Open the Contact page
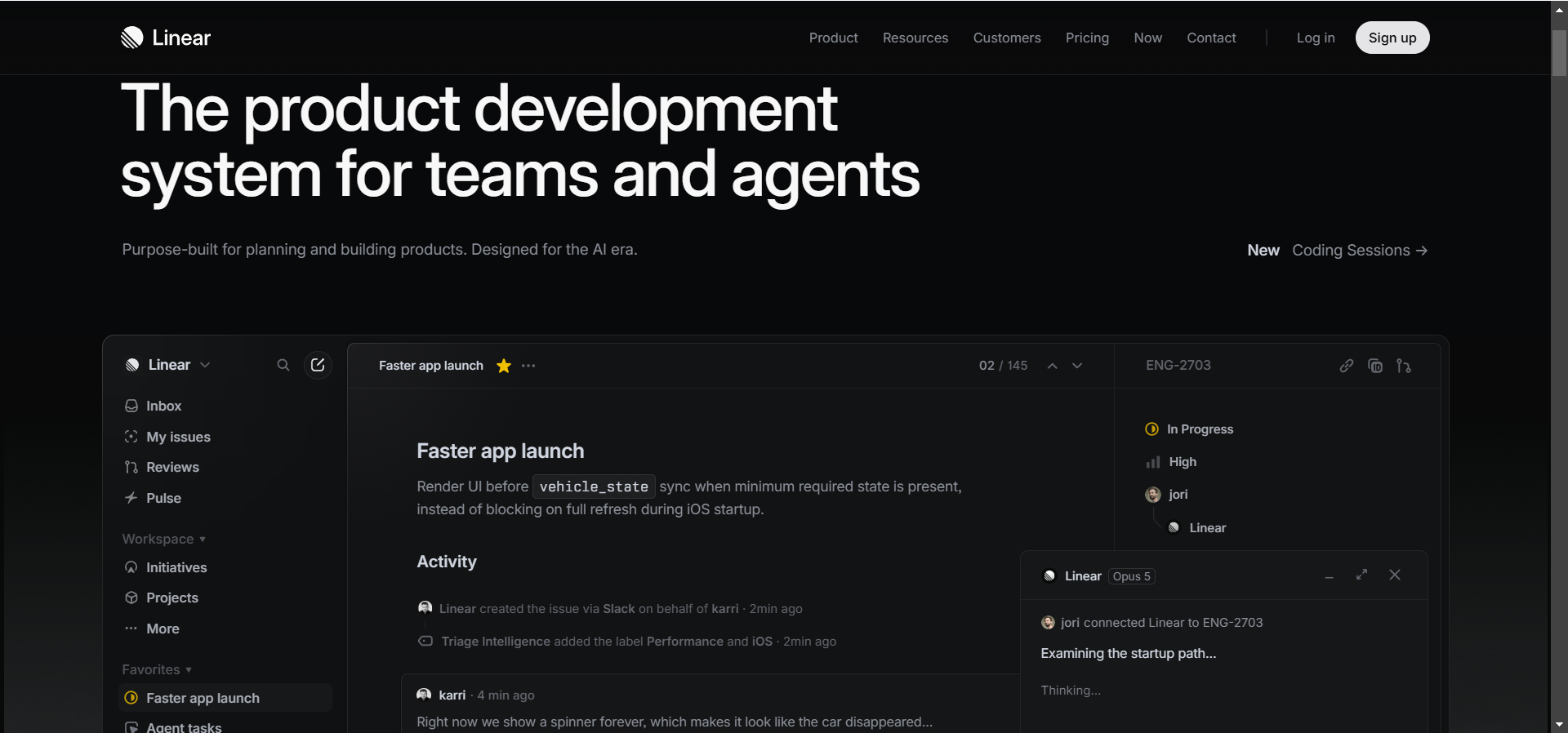Viewport: 1568px width, 733px height. tap(1211, 38)
